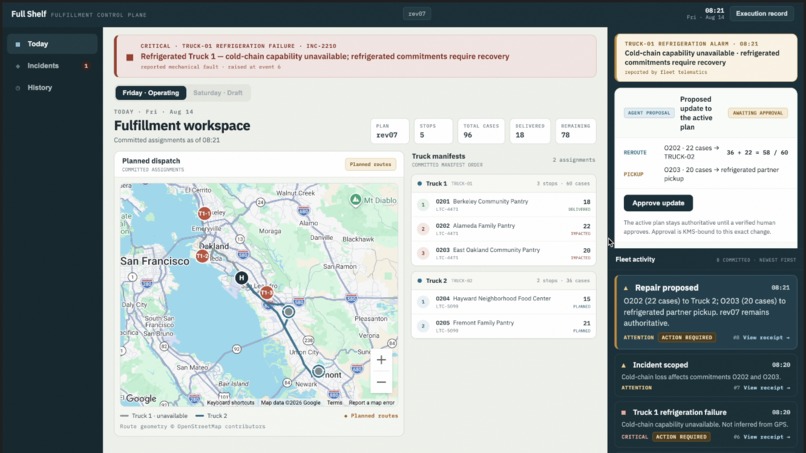
Task: Click the PICKUP label in proposal
Action: click(x=633, y=174)
